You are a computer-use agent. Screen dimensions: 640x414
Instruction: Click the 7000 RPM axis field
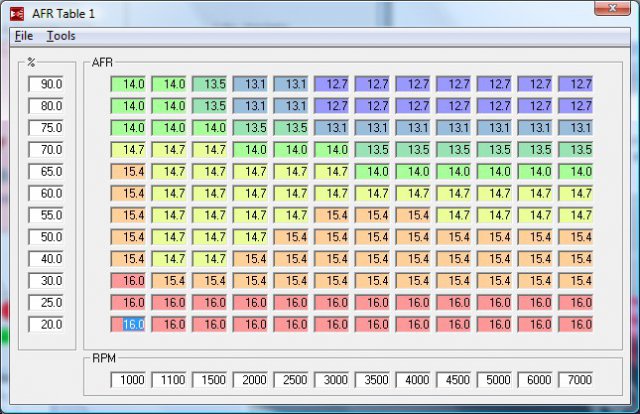click(x=575, y=380)
